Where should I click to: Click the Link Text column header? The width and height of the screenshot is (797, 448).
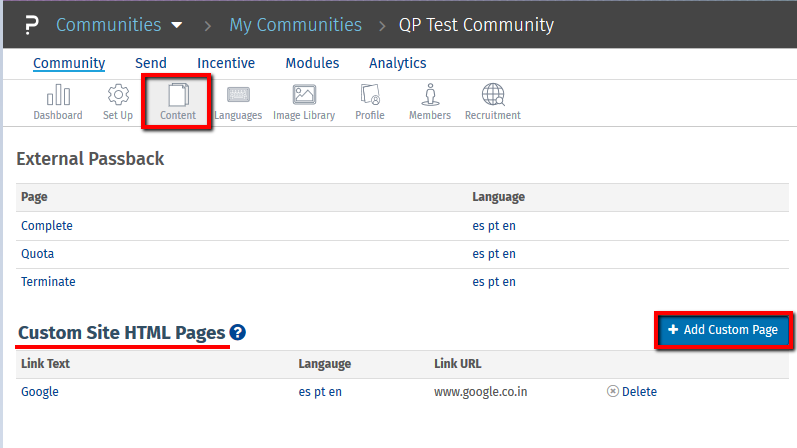45,364
